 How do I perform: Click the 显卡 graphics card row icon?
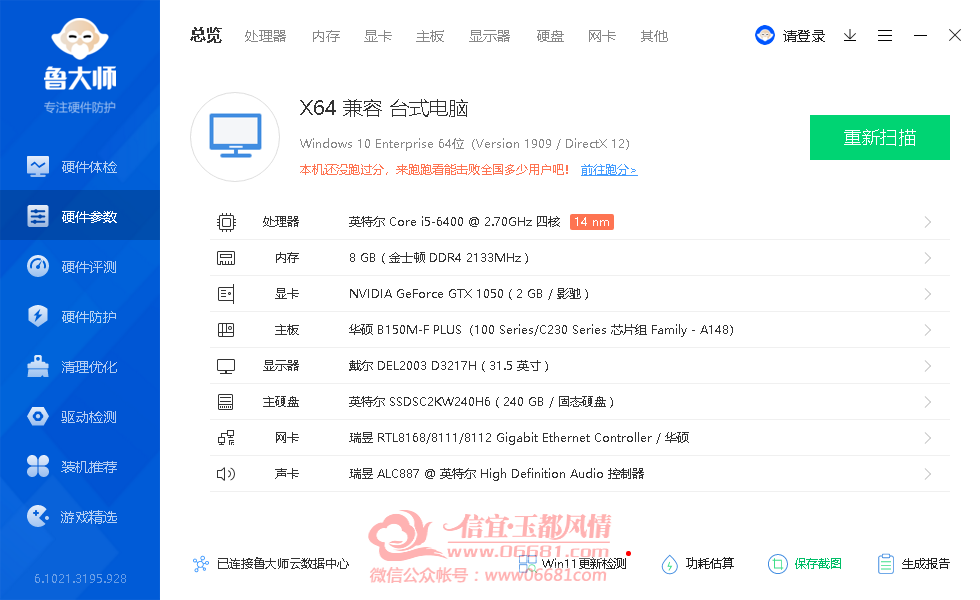(x=226, y=294)
